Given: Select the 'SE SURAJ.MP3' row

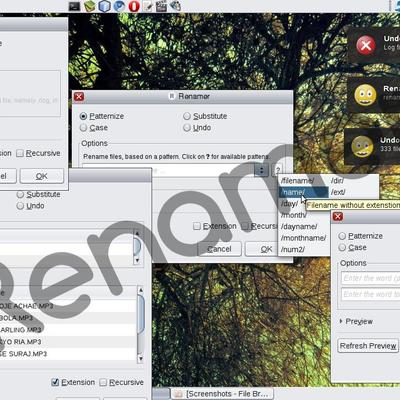Looking at the screenshot, I should (x=68, y=354).
